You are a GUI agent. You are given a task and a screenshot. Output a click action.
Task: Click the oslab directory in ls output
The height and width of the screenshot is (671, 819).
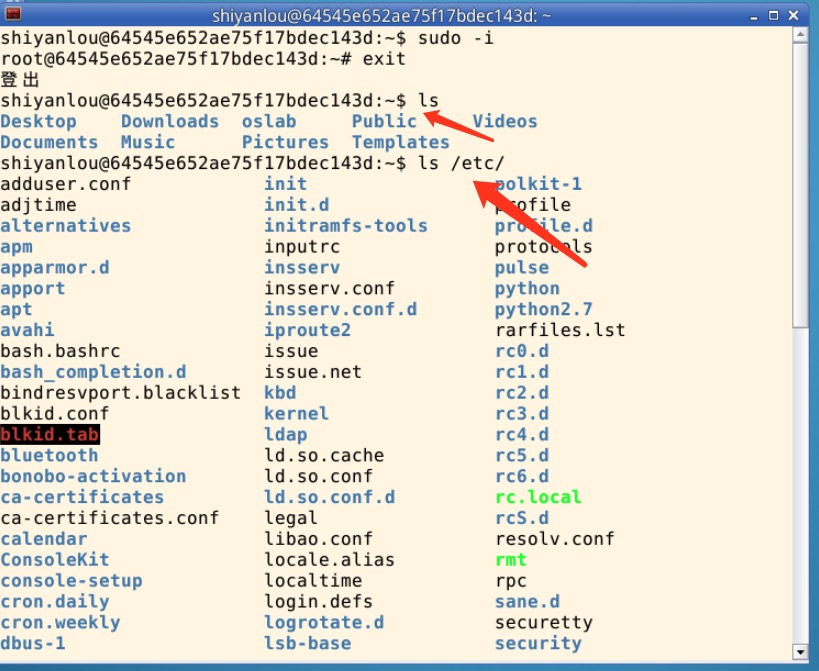269,121
